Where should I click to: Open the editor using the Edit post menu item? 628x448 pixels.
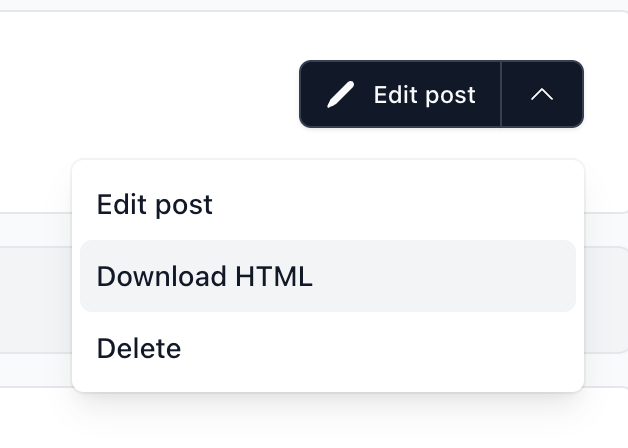[155, 205]
